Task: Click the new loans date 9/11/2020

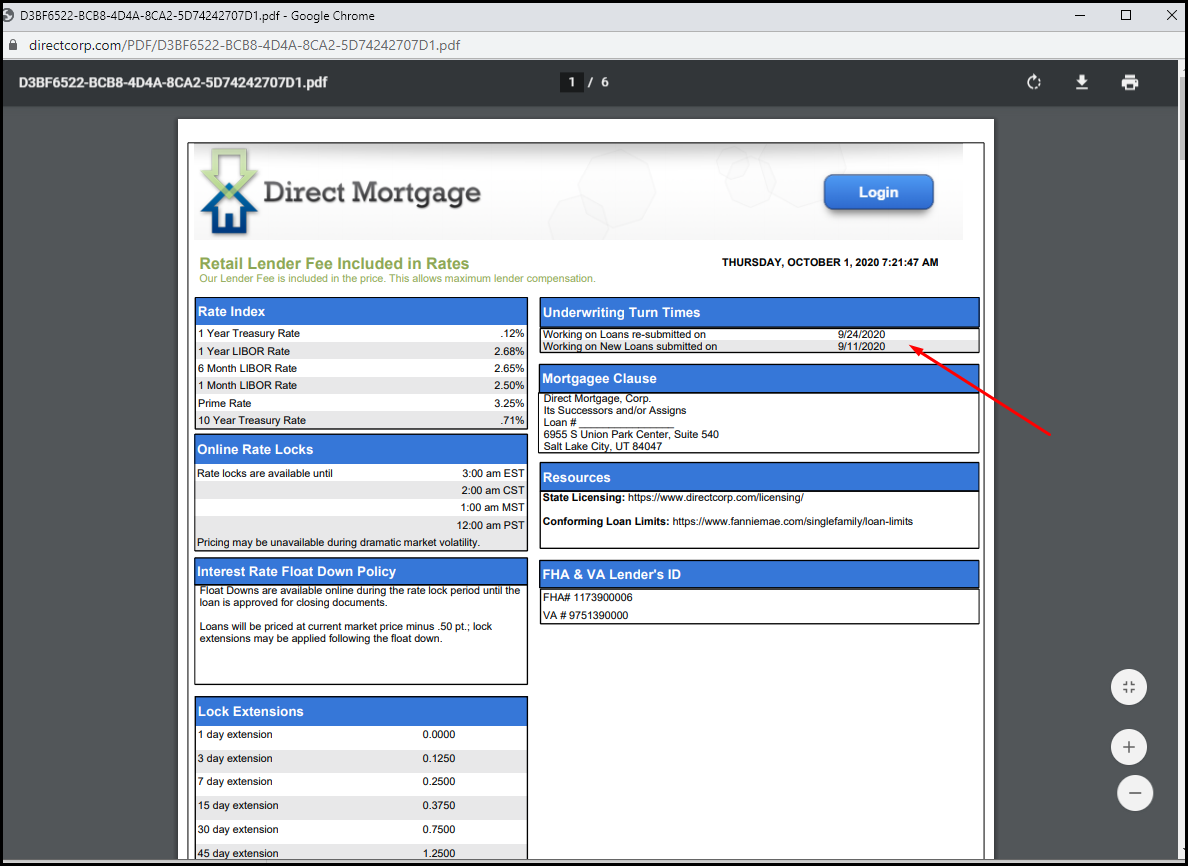Action: point(861,346)
